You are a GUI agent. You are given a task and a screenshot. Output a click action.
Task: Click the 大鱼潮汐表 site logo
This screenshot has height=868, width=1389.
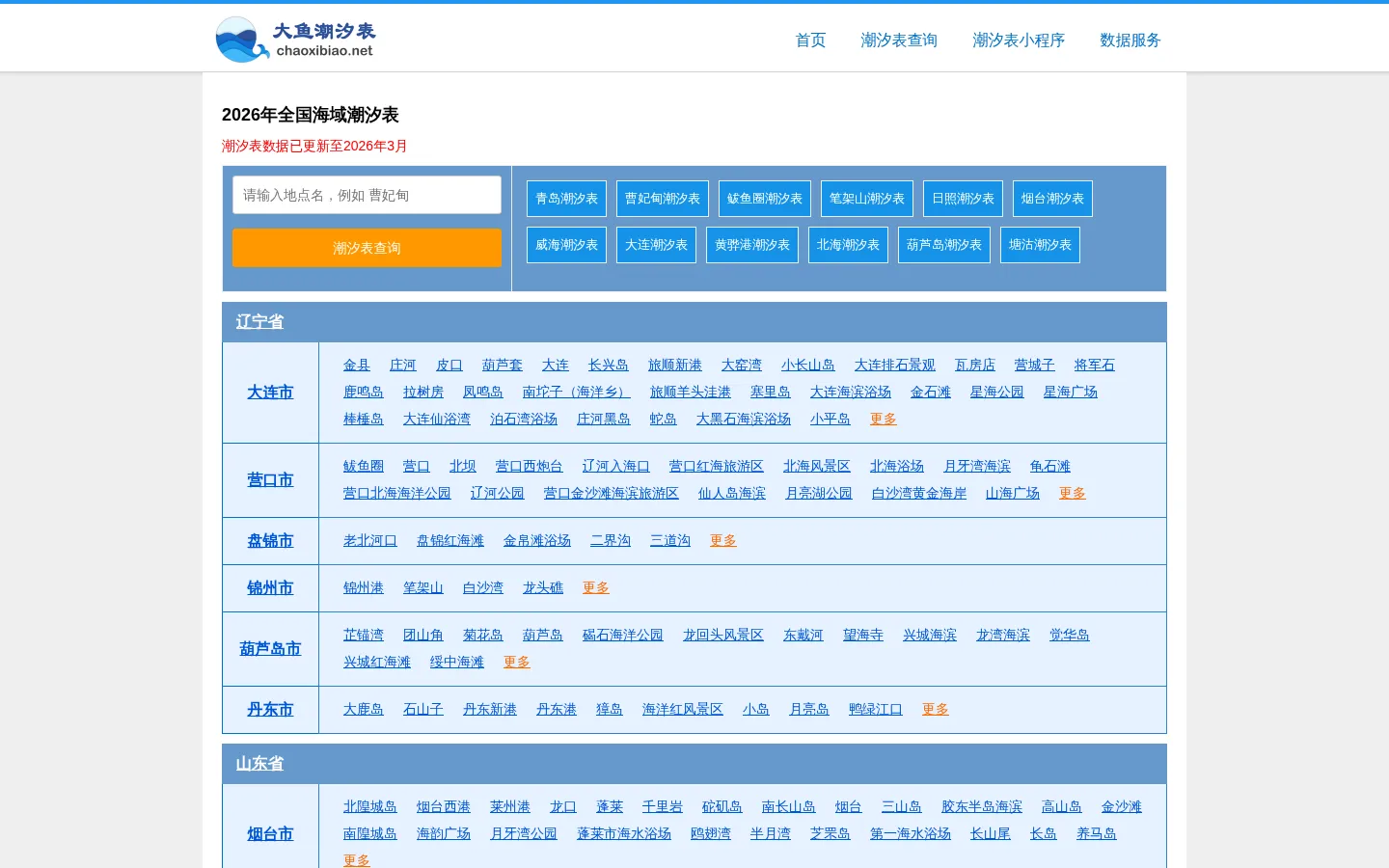295,40
